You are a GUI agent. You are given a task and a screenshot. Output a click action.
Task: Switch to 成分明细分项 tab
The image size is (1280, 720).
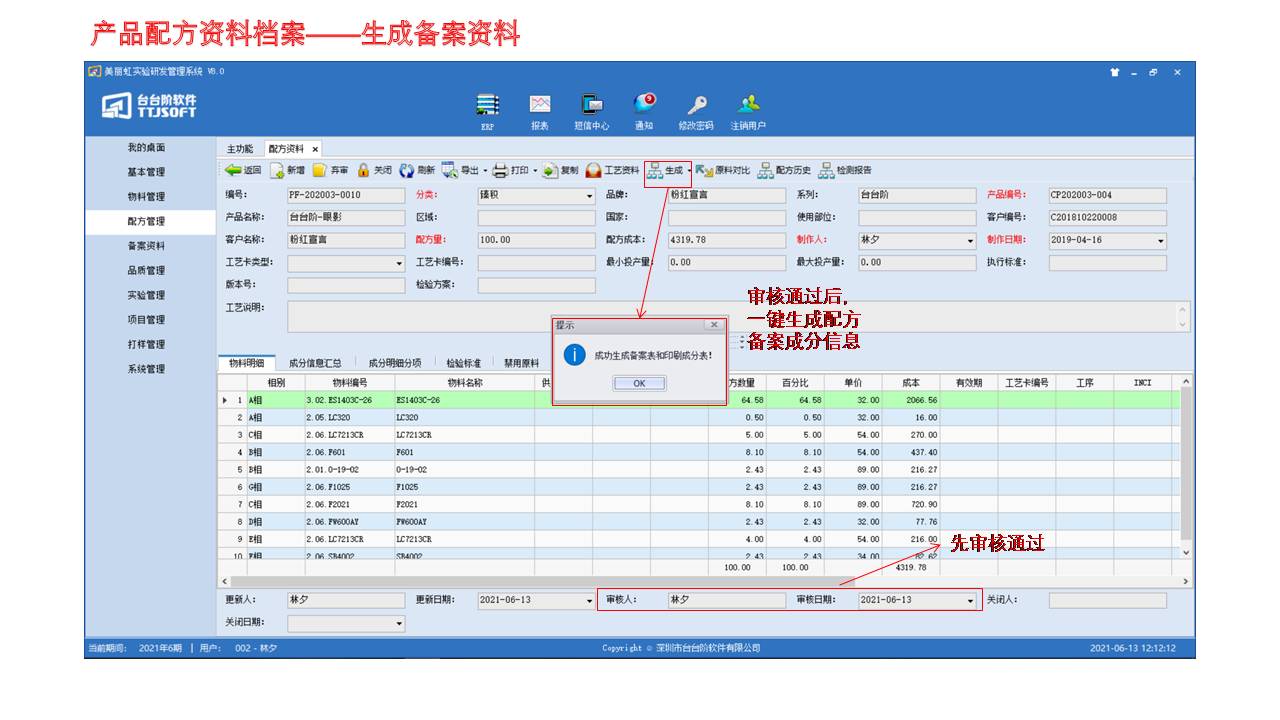(394, 363)
